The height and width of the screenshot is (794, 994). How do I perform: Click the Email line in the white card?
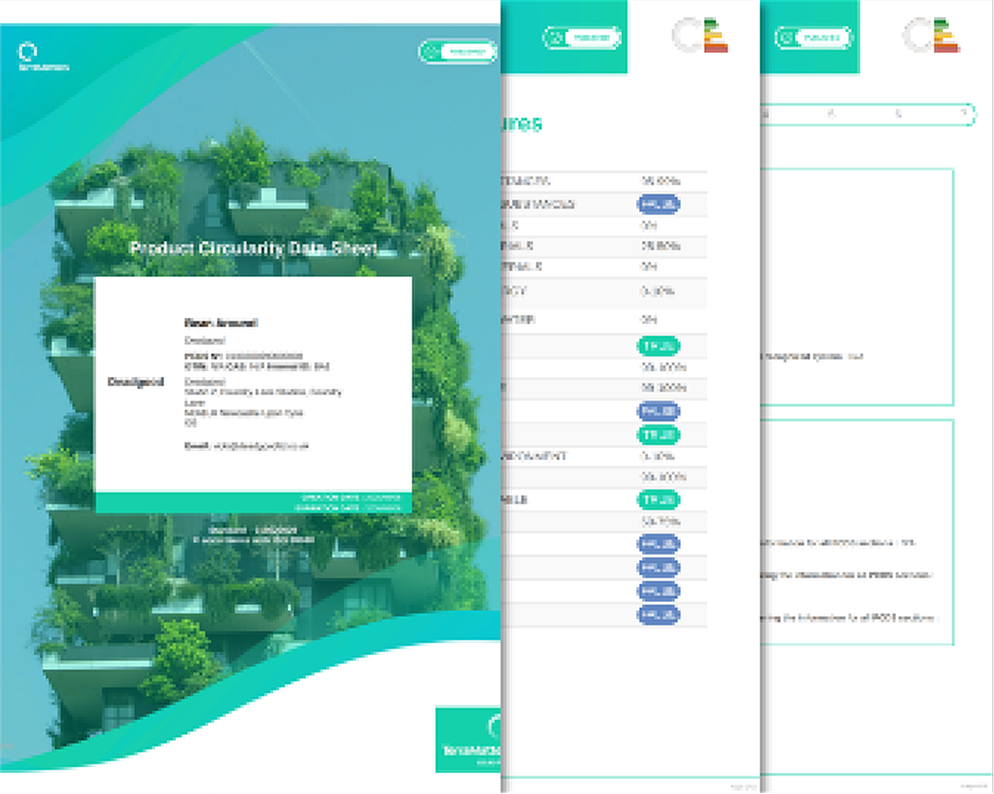246,445
